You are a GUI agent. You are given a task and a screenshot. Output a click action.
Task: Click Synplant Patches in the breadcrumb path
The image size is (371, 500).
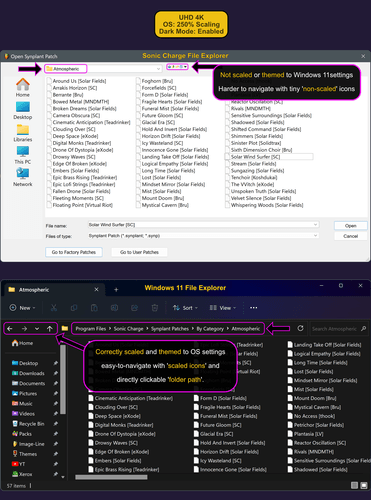click(170, 329)
